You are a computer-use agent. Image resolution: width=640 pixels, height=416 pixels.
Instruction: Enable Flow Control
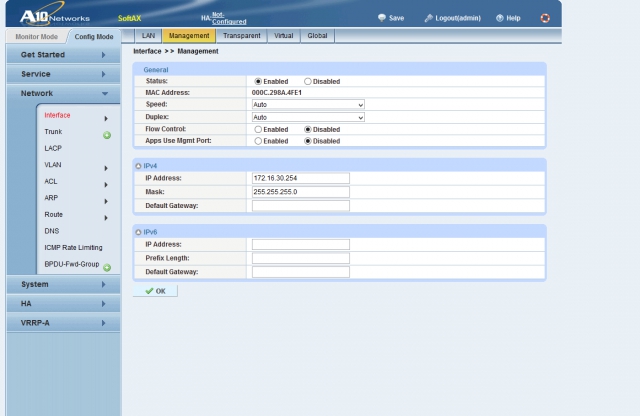point(258,129)
